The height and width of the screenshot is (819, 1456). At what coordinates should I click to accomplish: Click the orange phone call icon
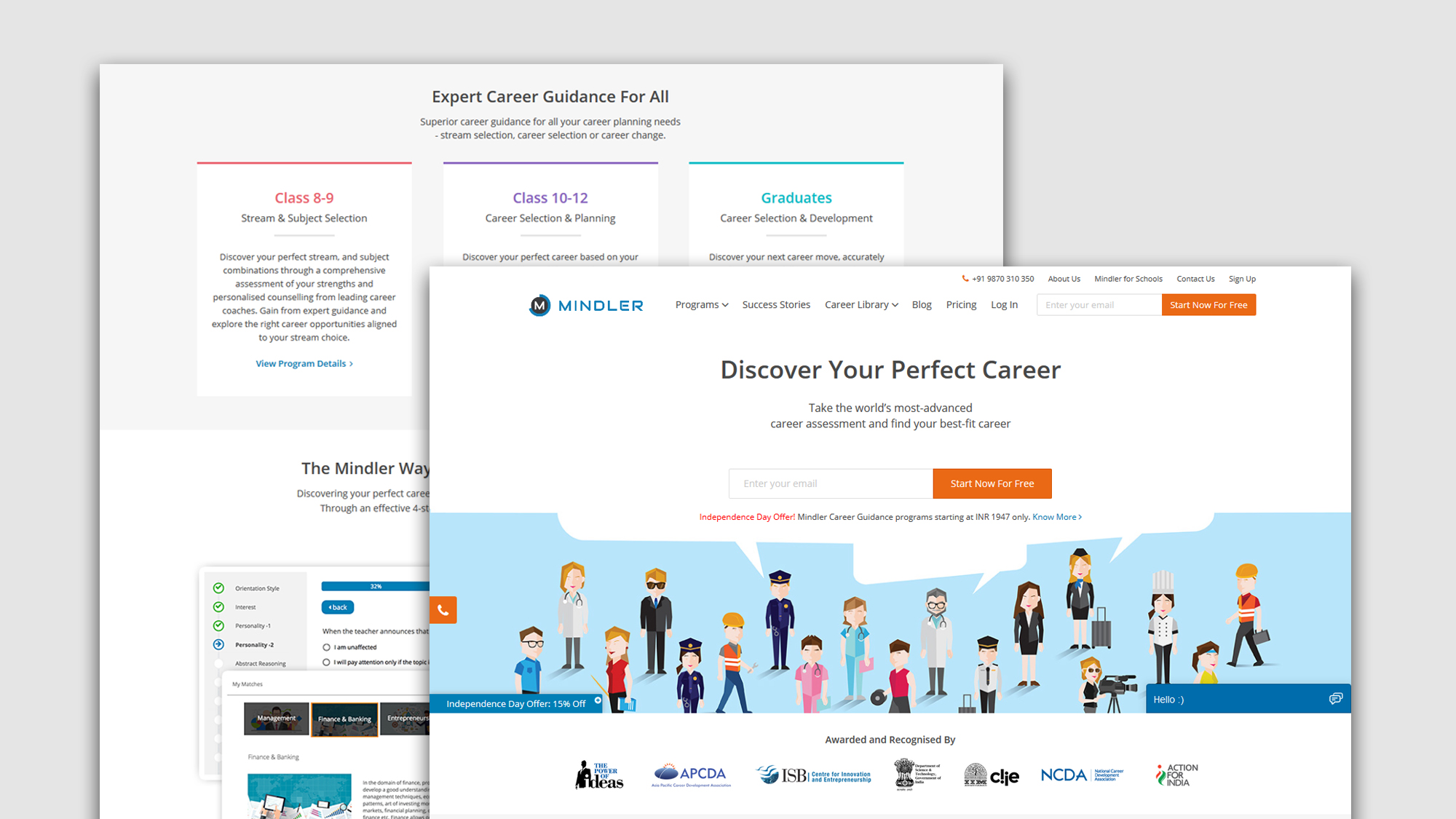pyautogui.click(x=443, y=610)
